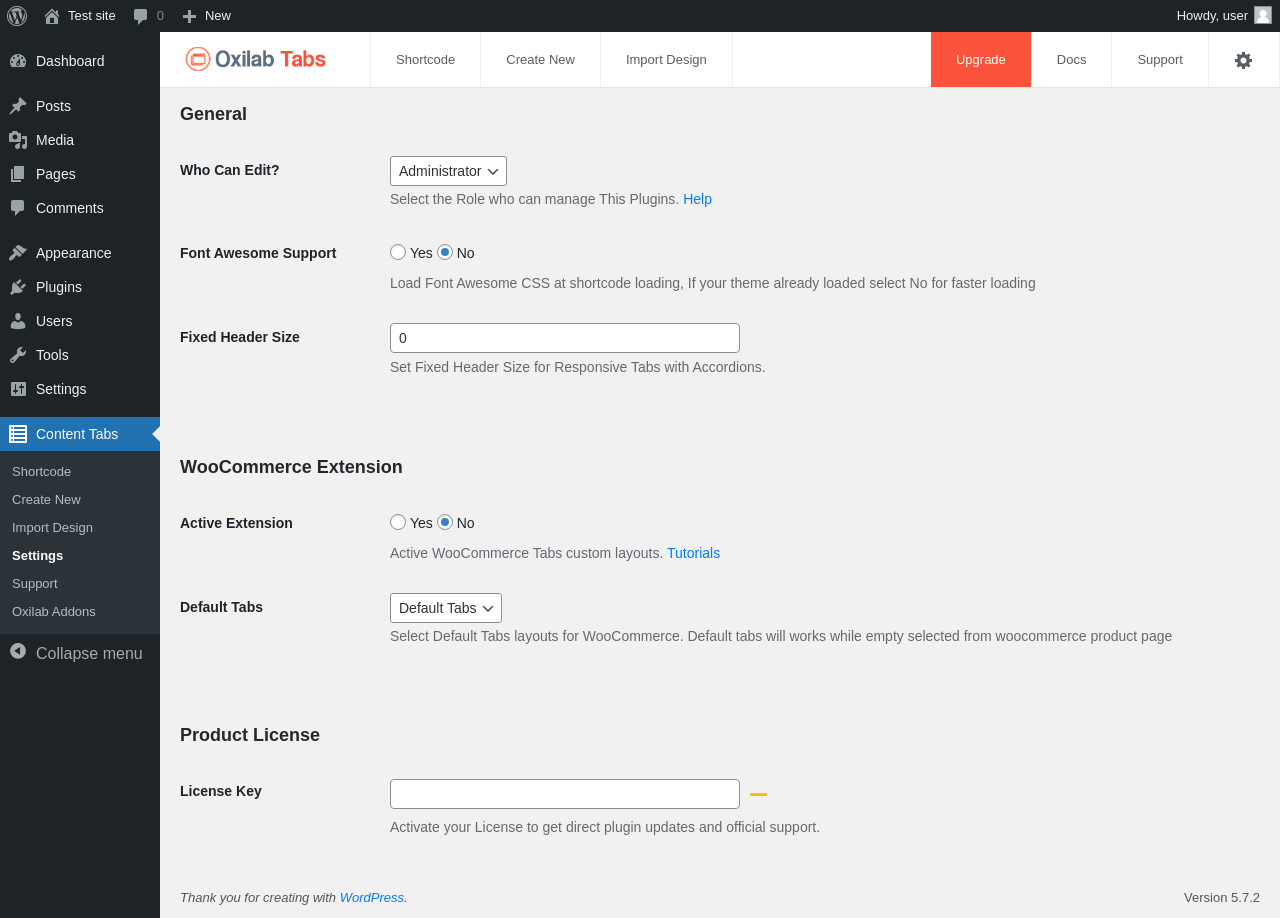Screen dimensions: 1280x918
Task: Click the user avatar in the admin bar
Action: pos(1263,15)
